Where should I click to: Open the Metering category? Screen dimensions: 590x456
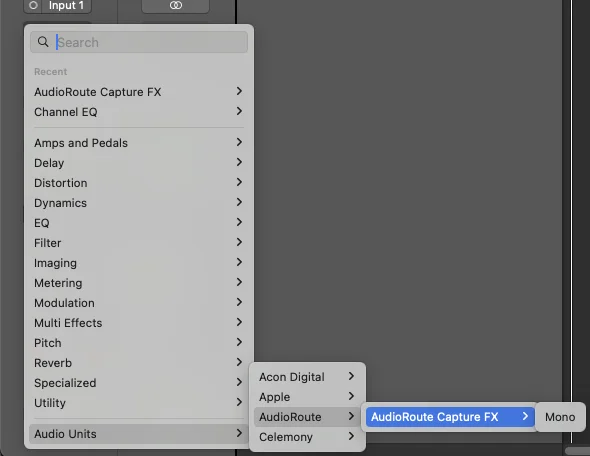click(x=139, y=283)
